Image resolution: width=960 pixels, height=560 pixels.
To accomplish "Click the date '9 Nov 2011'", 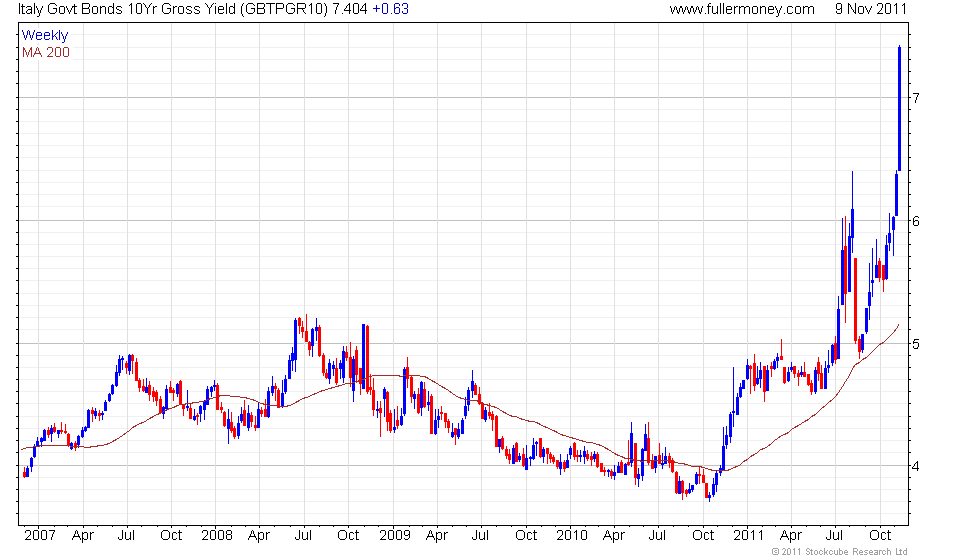I will pyautogui.click(x=871, y=9).
